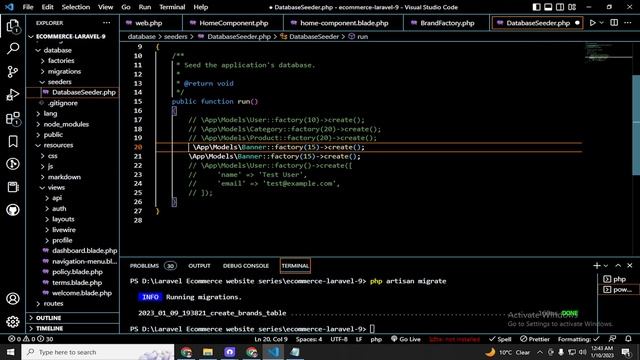Collapse the database folder
This screenshot has height=360, width=640.
pos(58,50)
